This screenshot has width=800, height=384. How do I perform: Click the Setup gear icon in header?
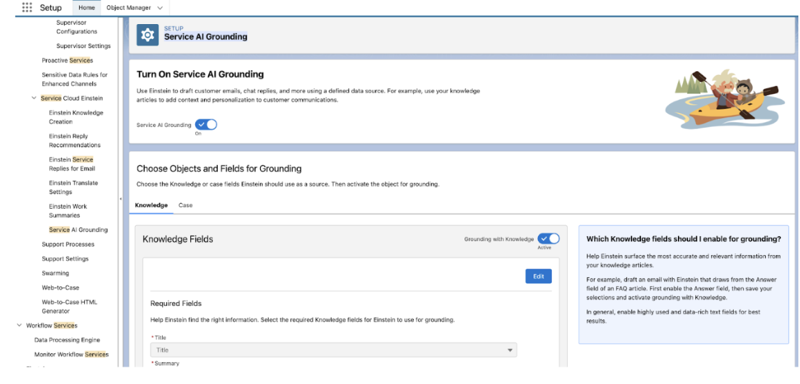pyautogui.click(x=147, y=35)
